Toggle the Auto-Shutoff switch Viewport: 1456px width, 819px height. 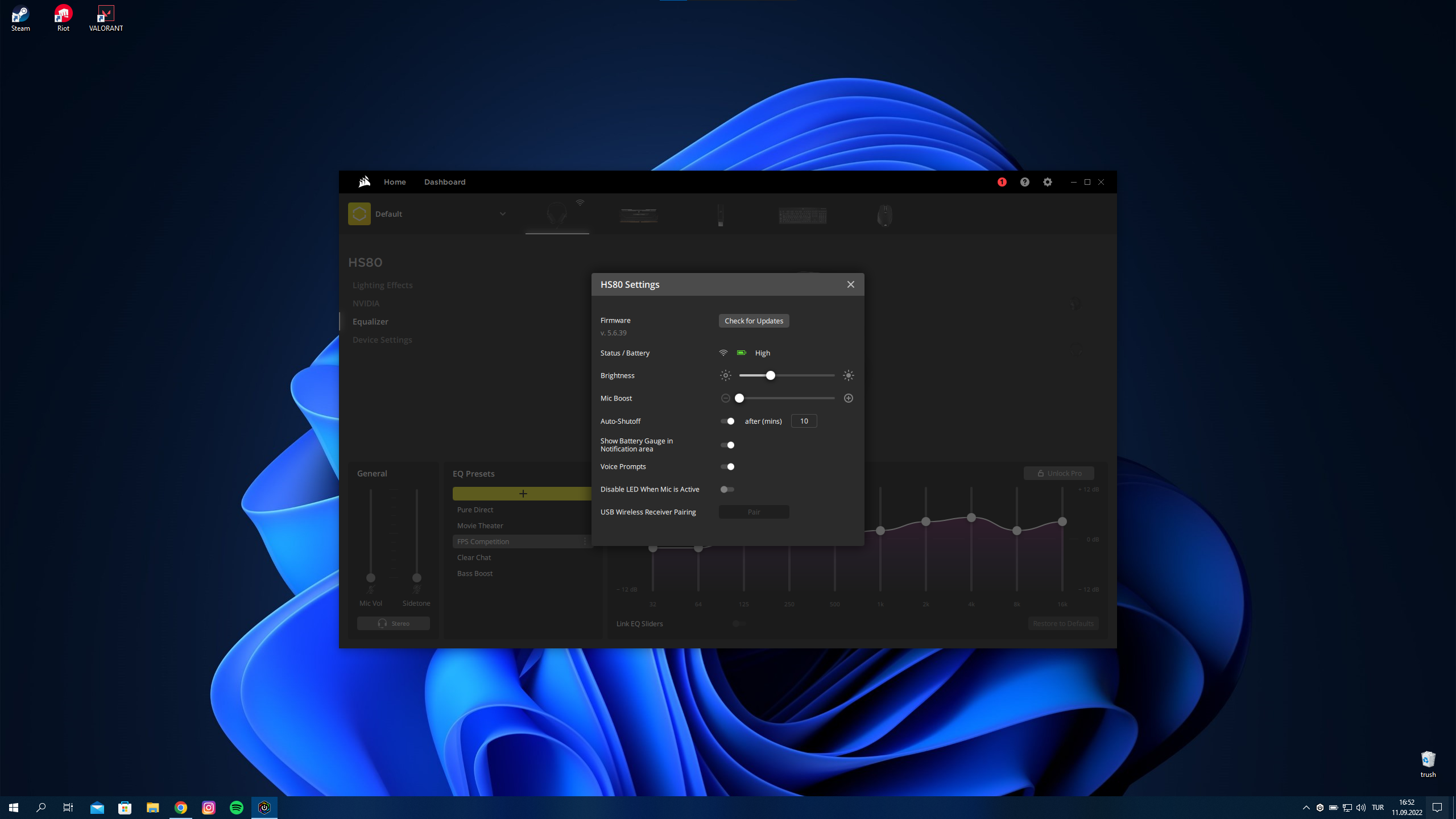[727, 421]
